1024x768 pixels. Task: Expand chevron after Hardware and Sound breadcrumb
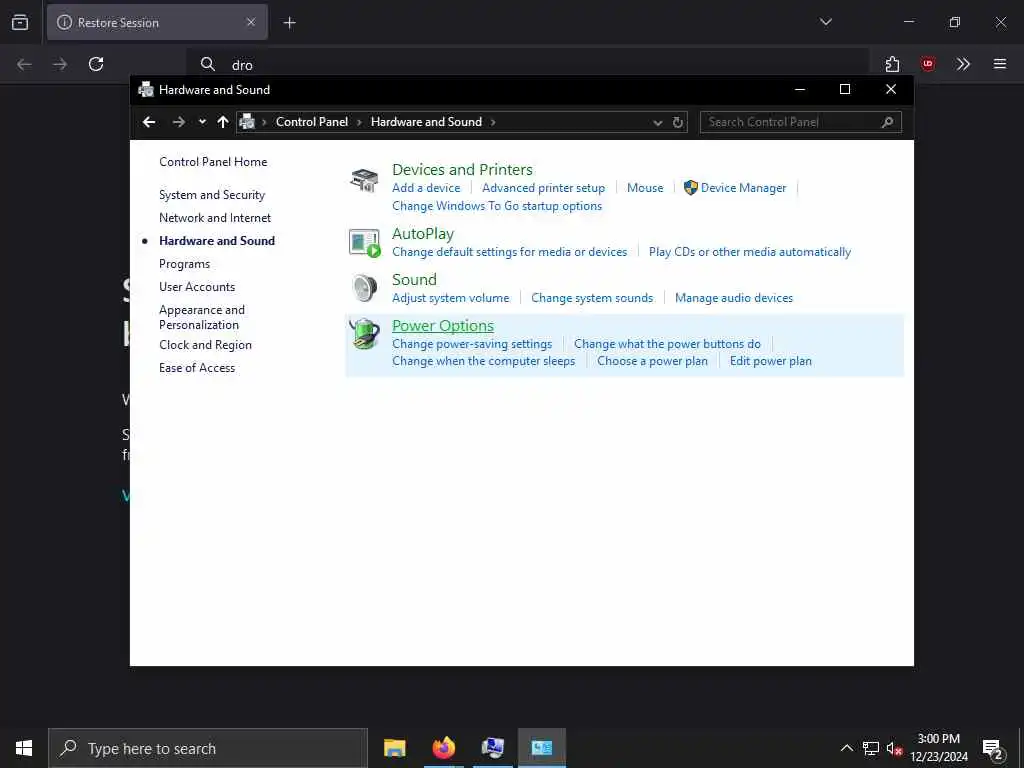[493, 122]
